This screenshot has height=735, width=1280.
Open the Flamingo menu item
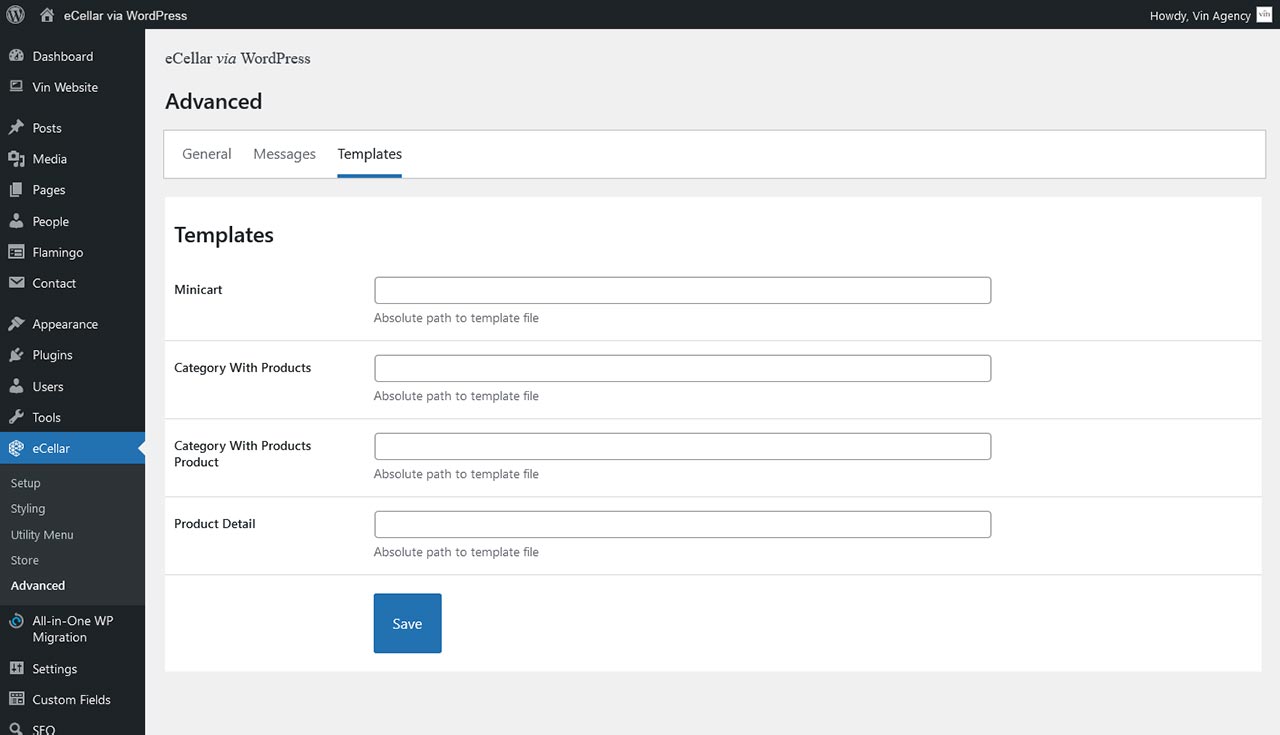click(x=57, y=252)
